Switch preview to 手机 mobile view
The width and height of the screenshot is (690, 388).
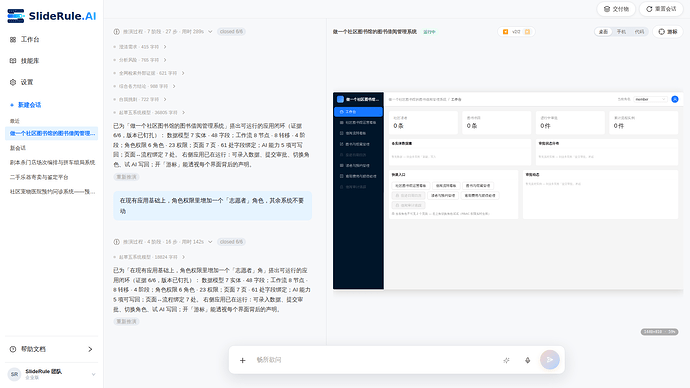click(x=621, y=32)
